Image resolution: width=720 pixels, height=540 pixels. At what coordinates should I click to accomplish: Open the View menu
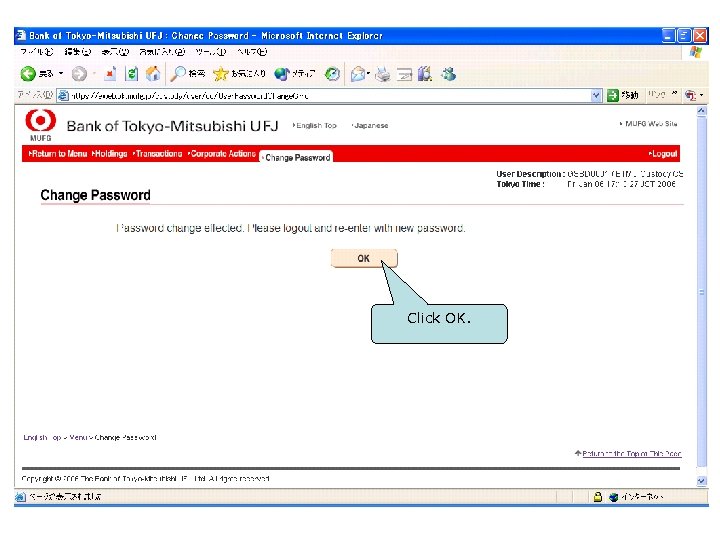tap(115, 52)
